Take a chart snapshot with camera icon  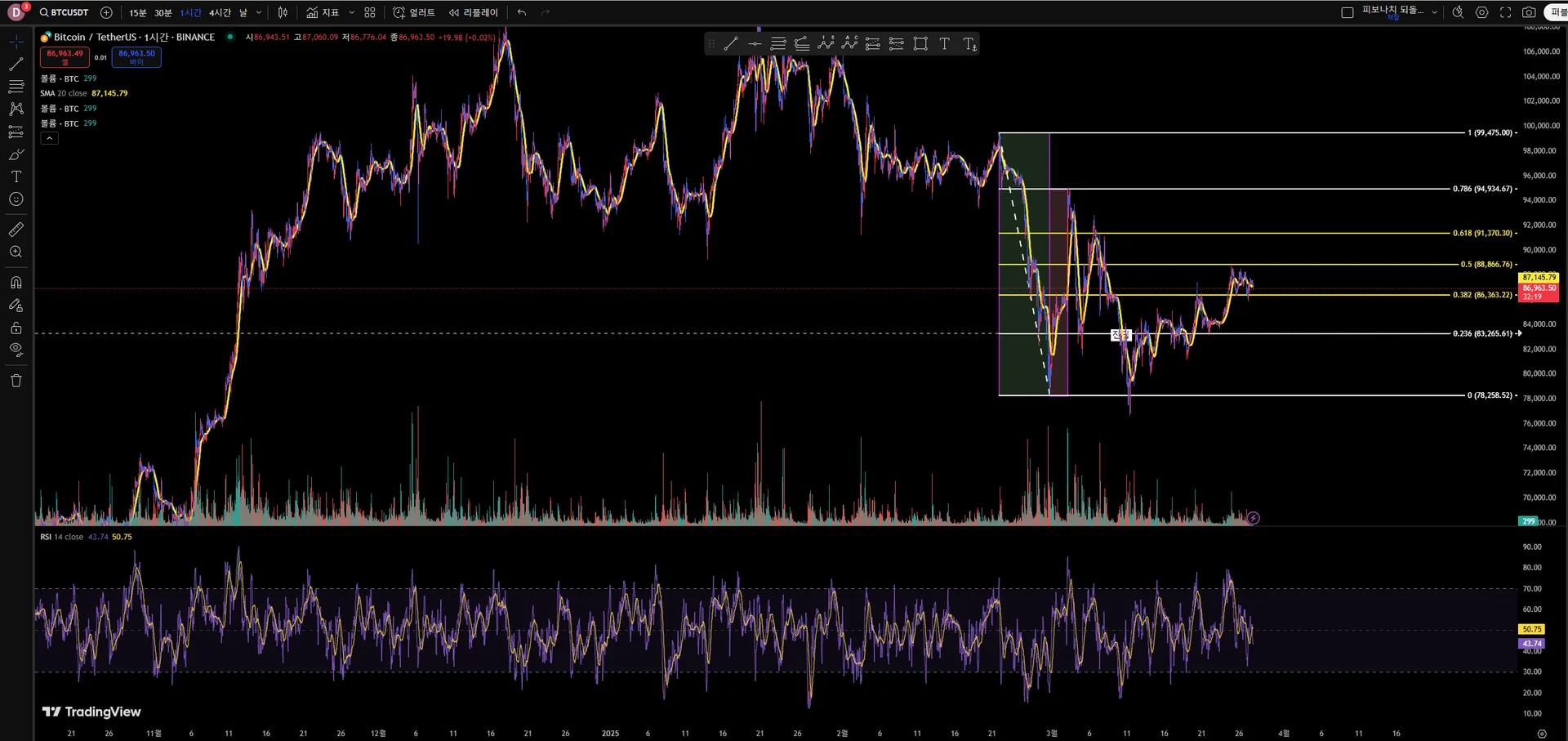[x=1529, y=12]
